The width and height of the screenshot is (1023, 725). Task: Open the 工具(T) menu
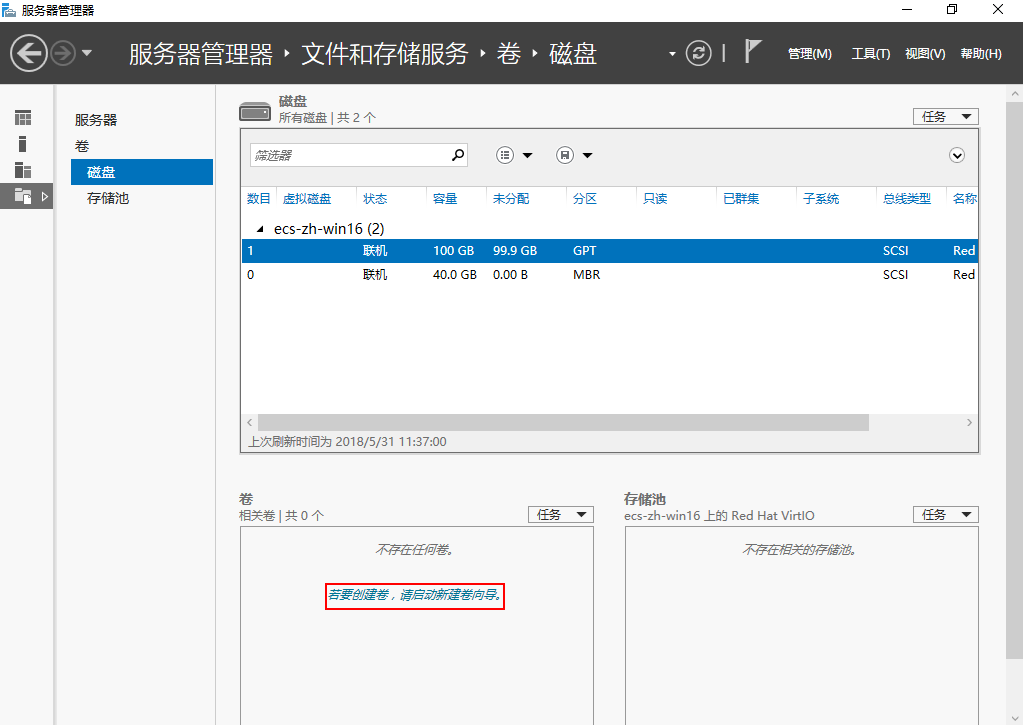coord(870,54)
